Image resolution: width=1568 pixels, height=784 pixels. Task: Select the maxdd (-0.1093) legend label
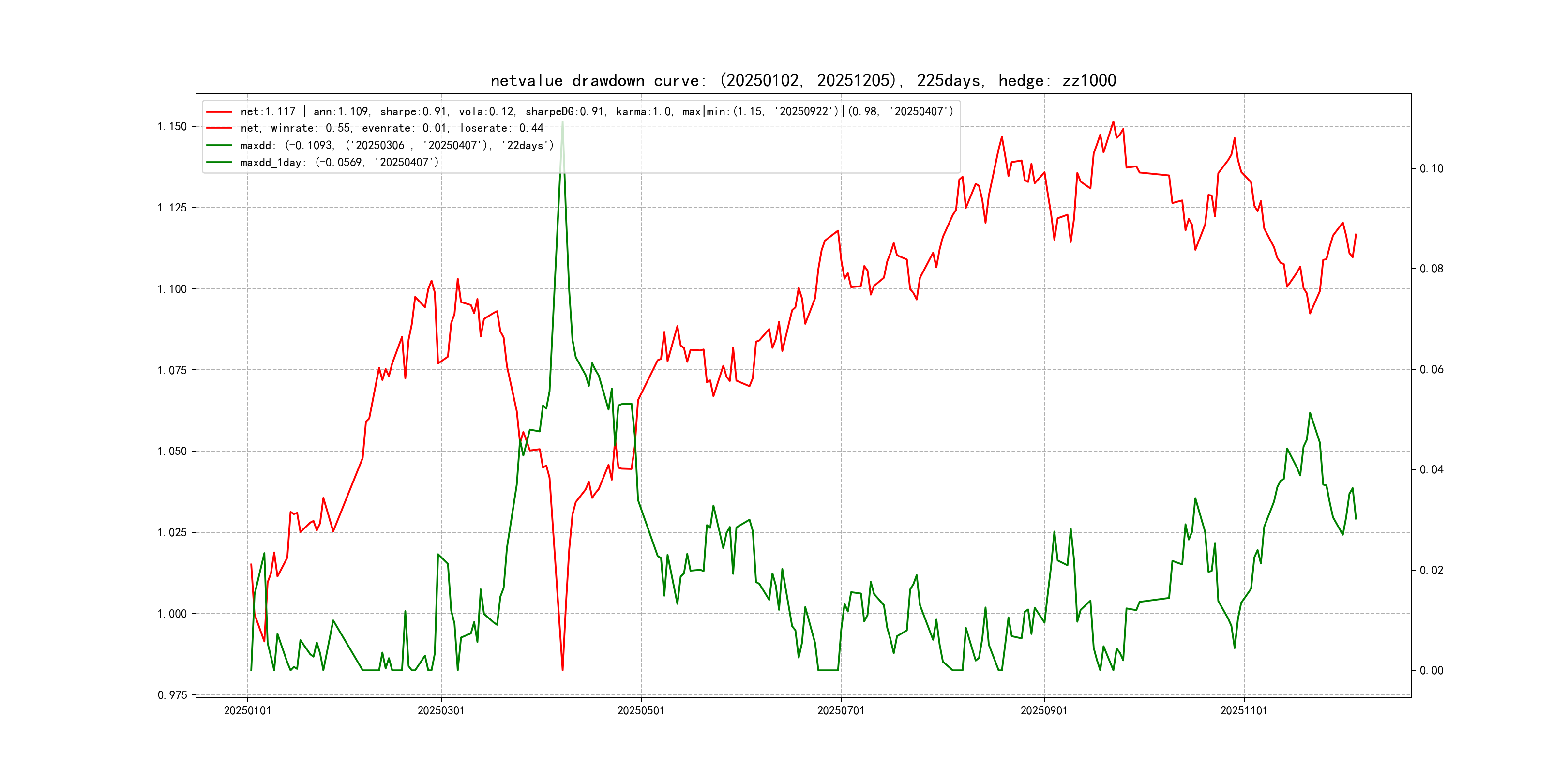(x=397, y=146)
